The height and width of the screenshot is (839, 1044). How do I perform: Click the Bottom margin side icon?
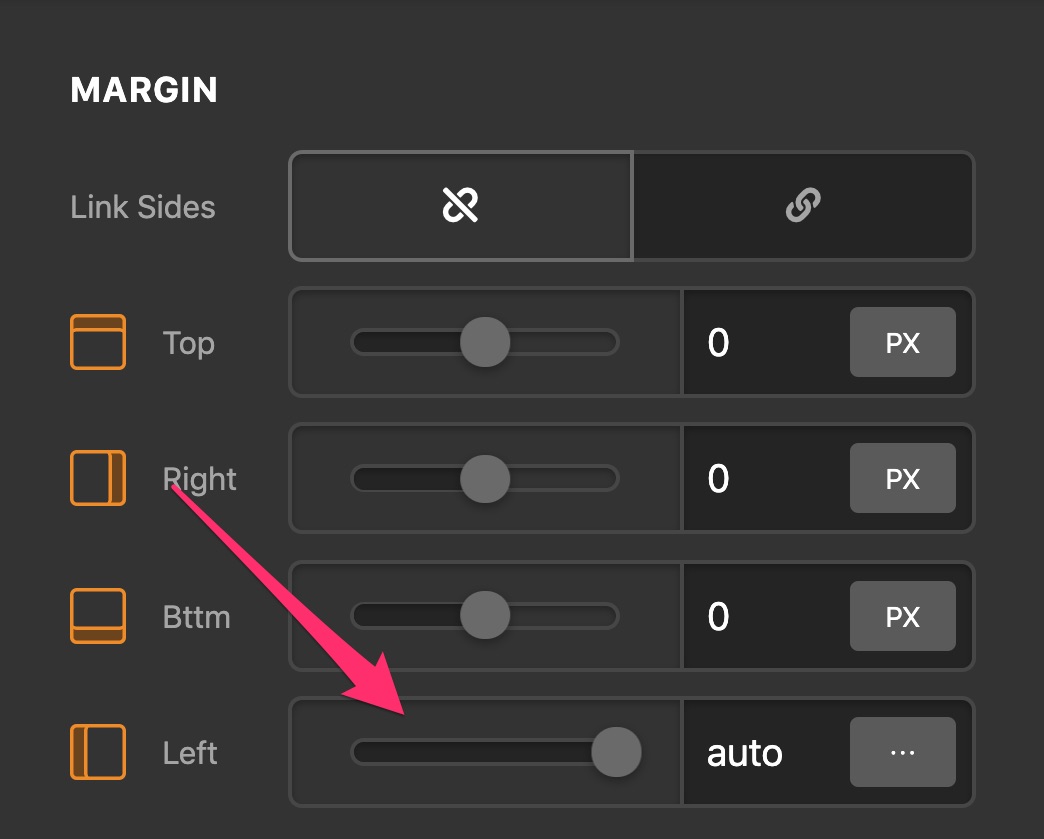pos(98,616)
